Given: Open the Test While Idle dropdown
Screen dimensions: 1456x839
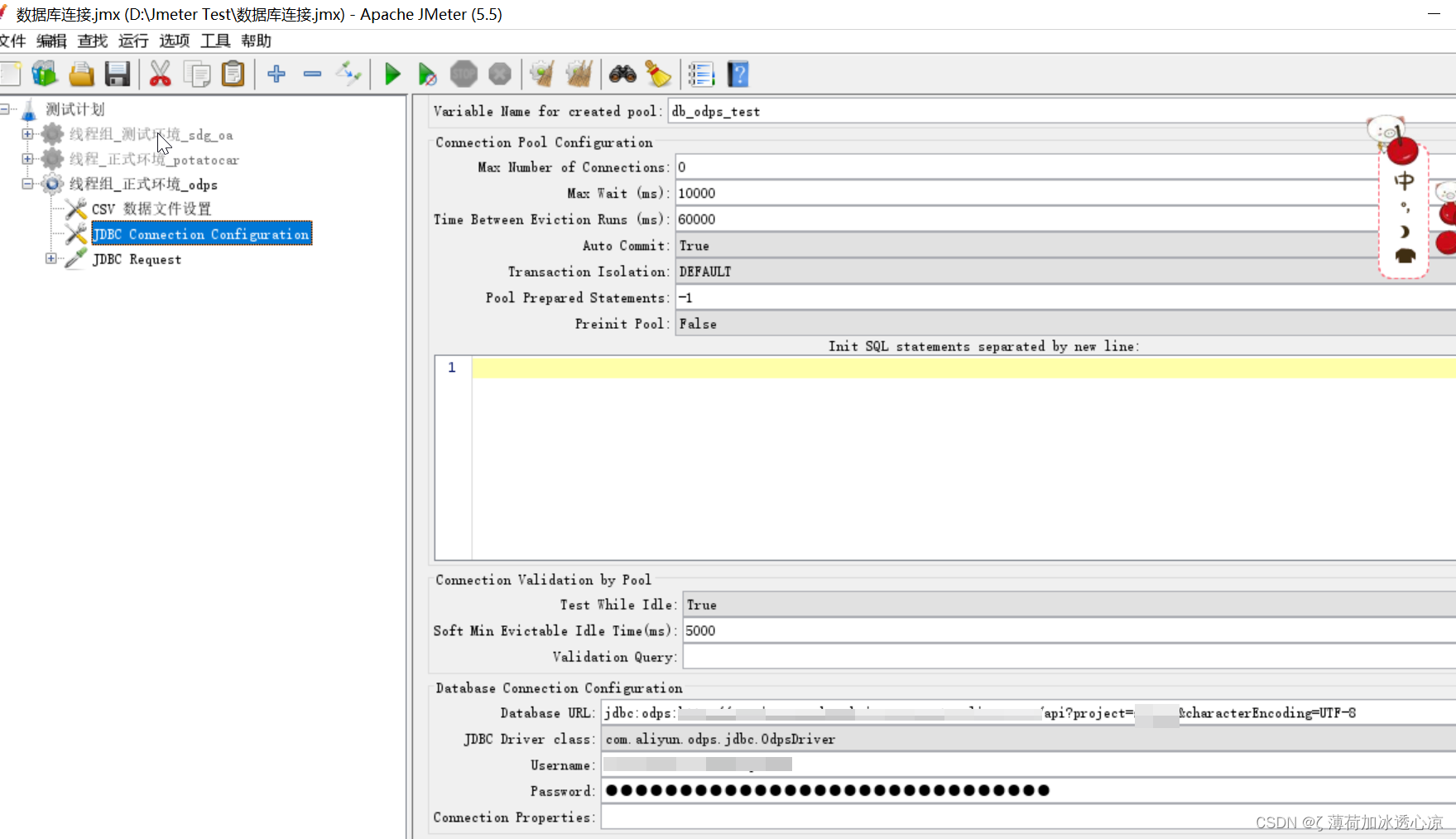Looking at the screenshot, I should 1069,605.
